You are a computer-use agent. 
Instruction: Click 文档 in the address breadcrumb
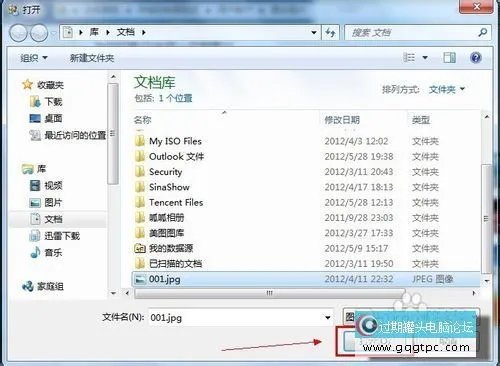click(x=126, y=32)
